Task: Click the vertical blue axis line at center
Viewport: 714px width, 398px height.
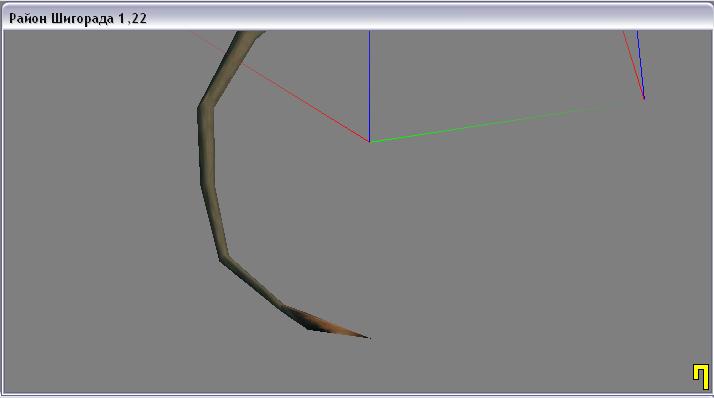Action: coord(369,86)
